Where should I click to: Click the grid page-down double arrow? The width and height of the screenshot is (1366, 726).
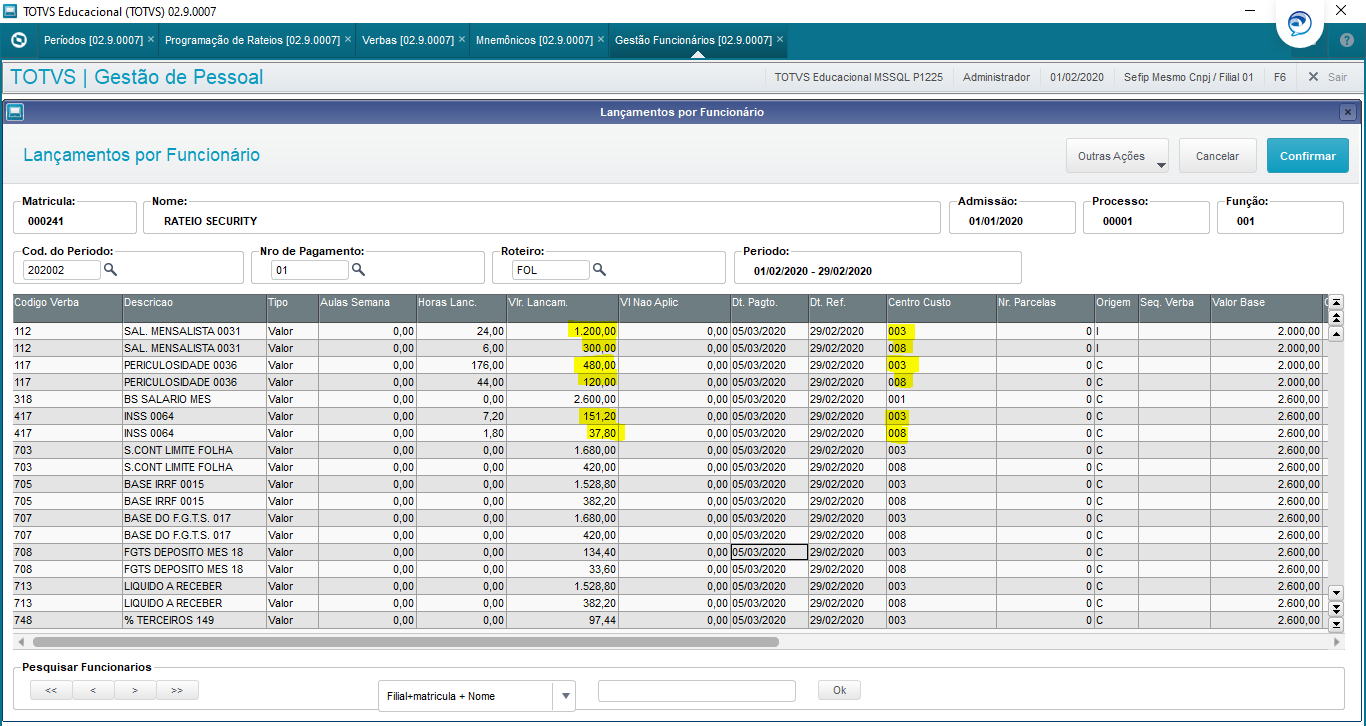click(x=1335, y=608)
